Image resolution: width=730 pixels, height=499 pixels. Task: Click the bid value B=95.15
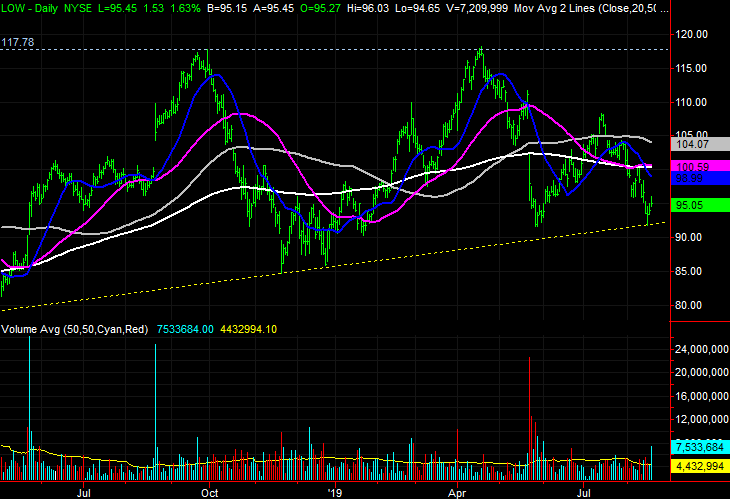227,8
